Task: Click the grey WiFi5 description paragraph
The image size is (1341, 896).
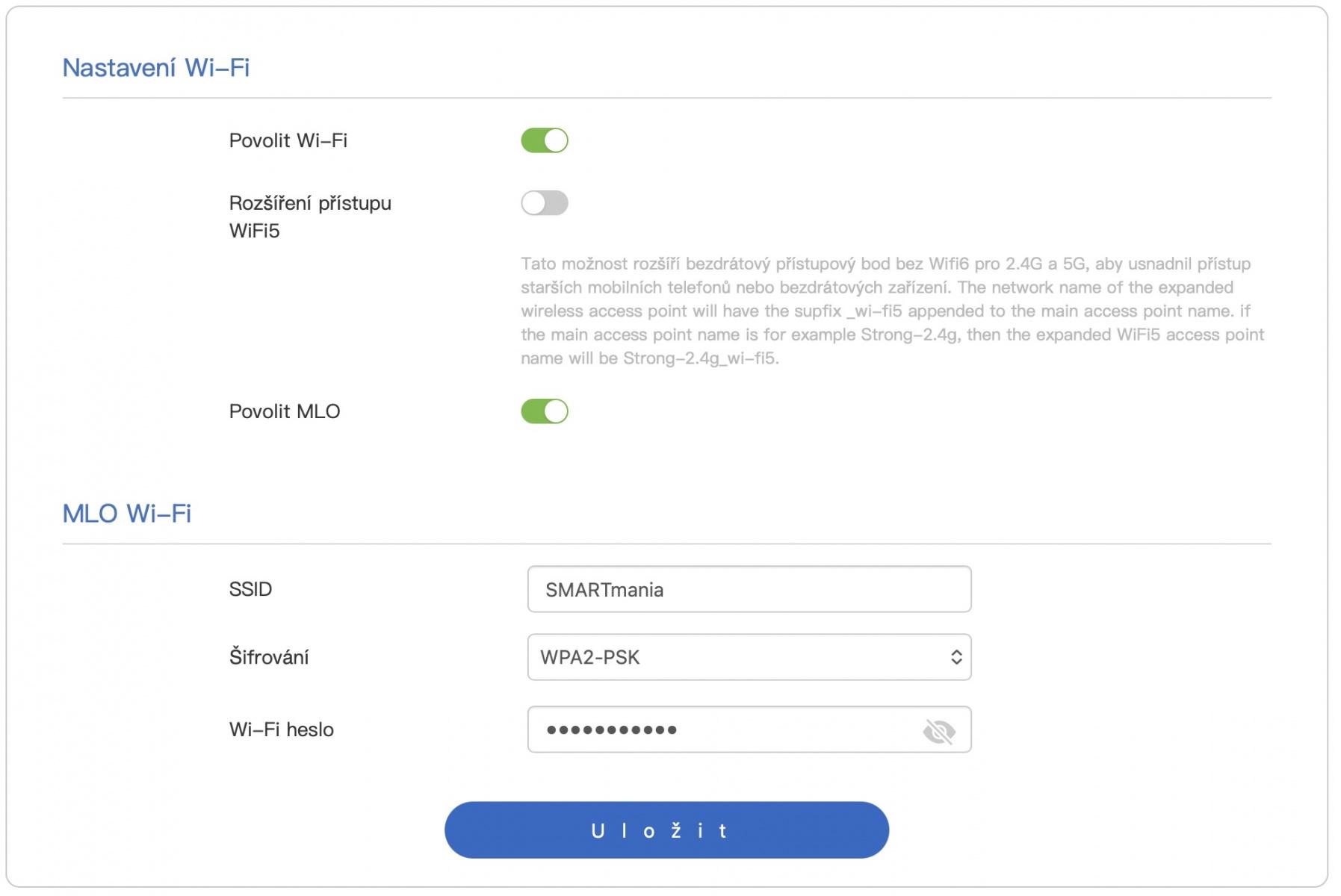Action: tap(892, 311)
